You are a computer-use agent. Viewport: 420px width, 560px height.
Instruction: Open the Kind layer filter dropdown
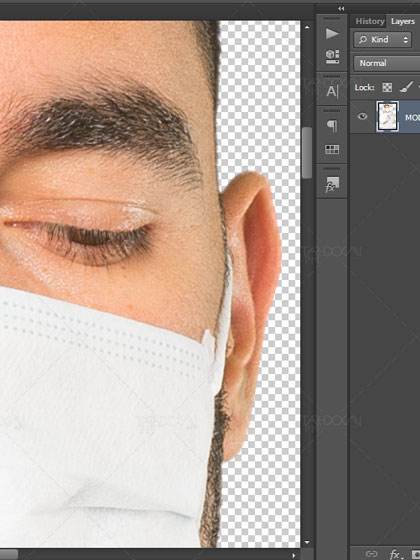[382, 40]
